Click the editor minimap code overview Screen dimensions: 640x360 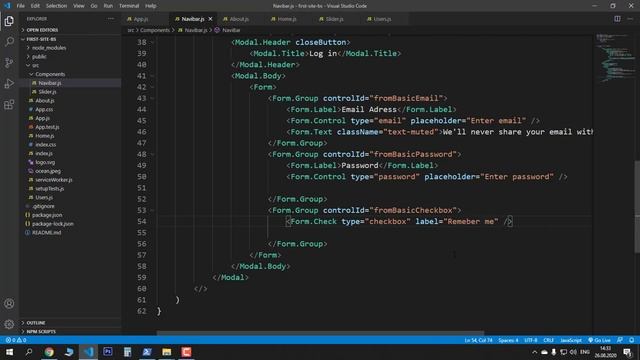[x=614, y=57]
